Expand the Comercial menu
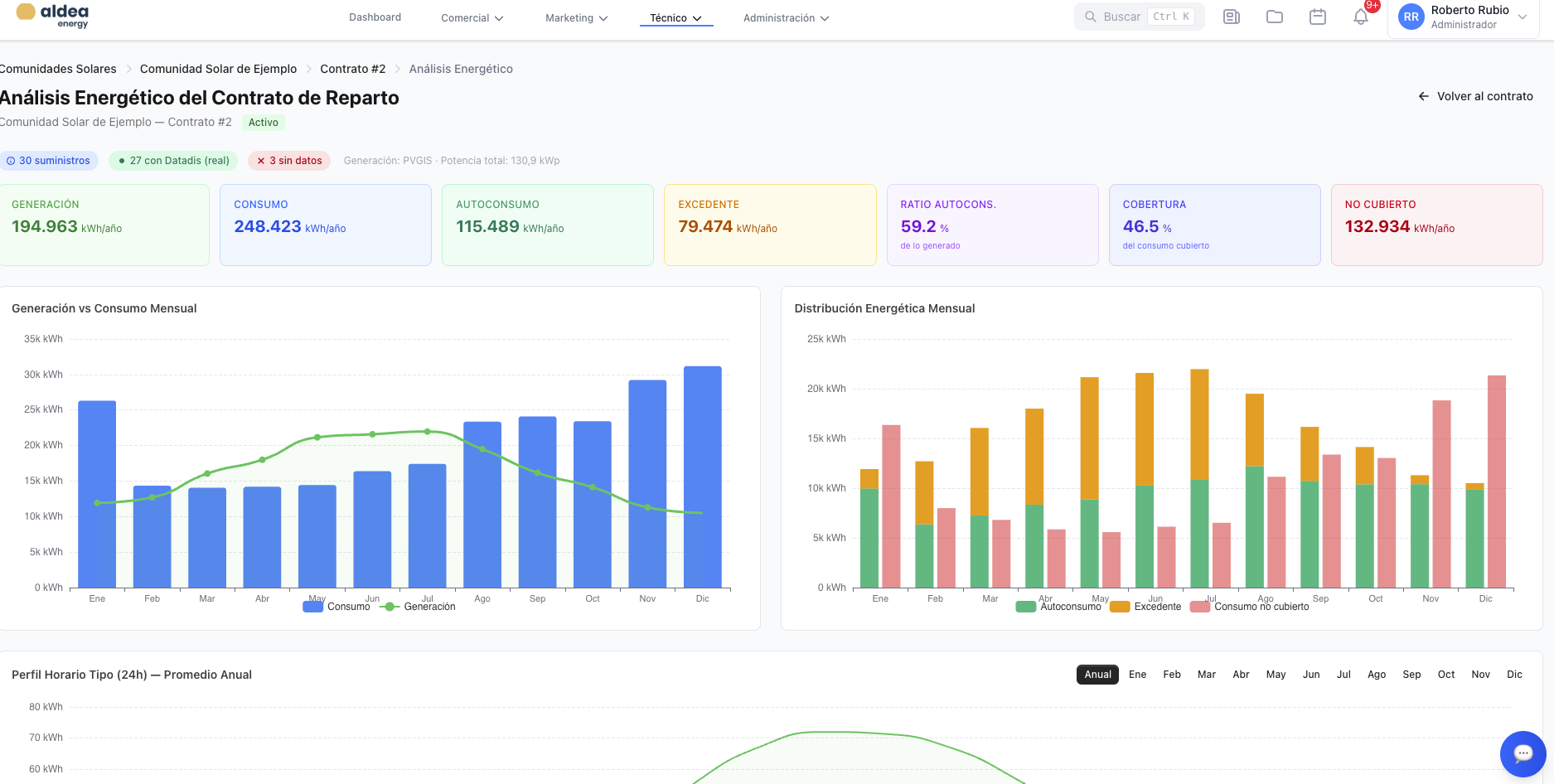 (472, 17)
